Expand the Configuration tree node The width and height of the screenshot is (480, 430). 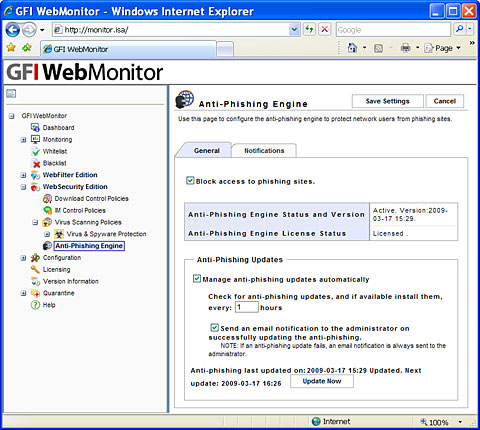point(23,258)
